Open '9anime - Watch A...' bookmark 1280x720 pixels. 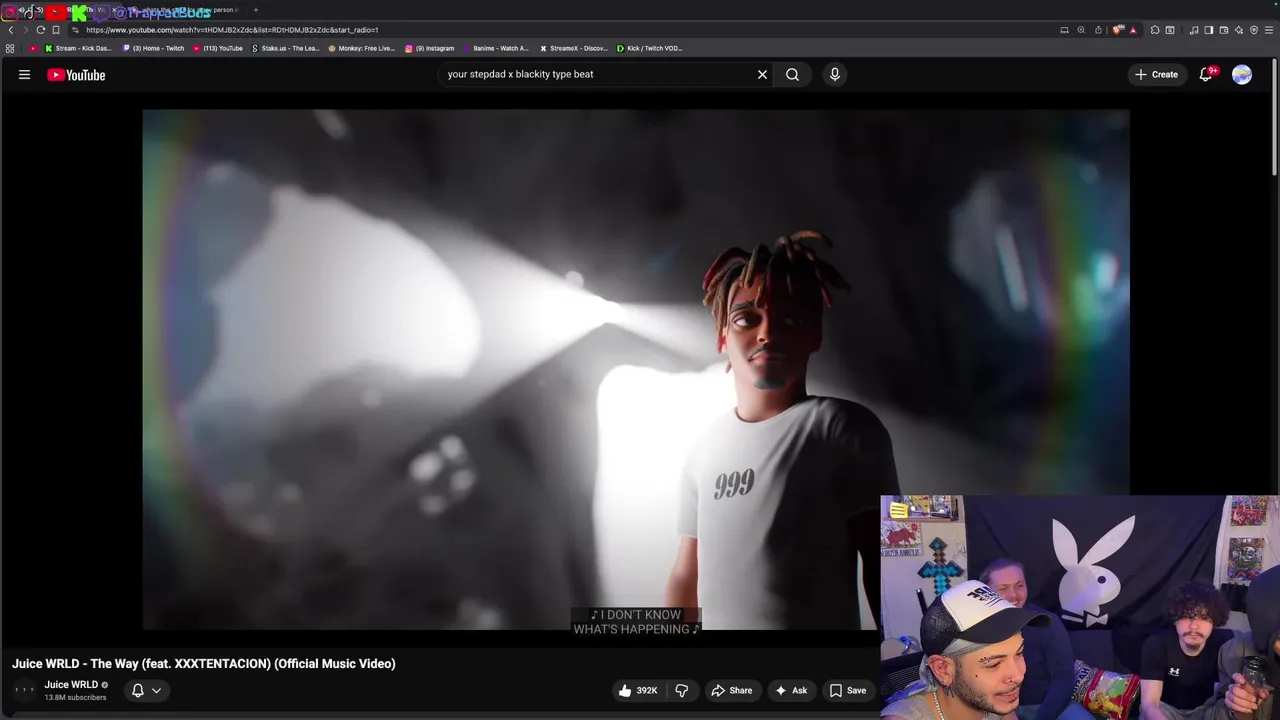click(496, 48)
